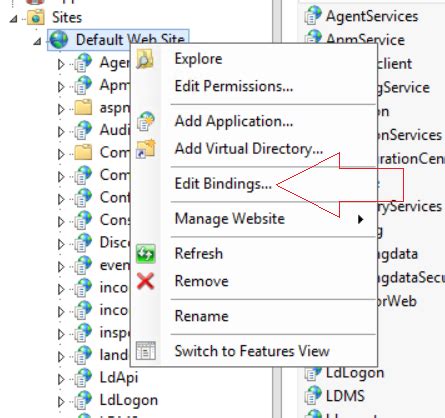Click the …gdataSecu entry in right pane
The height and width of the screenshot is (418, 445).
point(411,278)
